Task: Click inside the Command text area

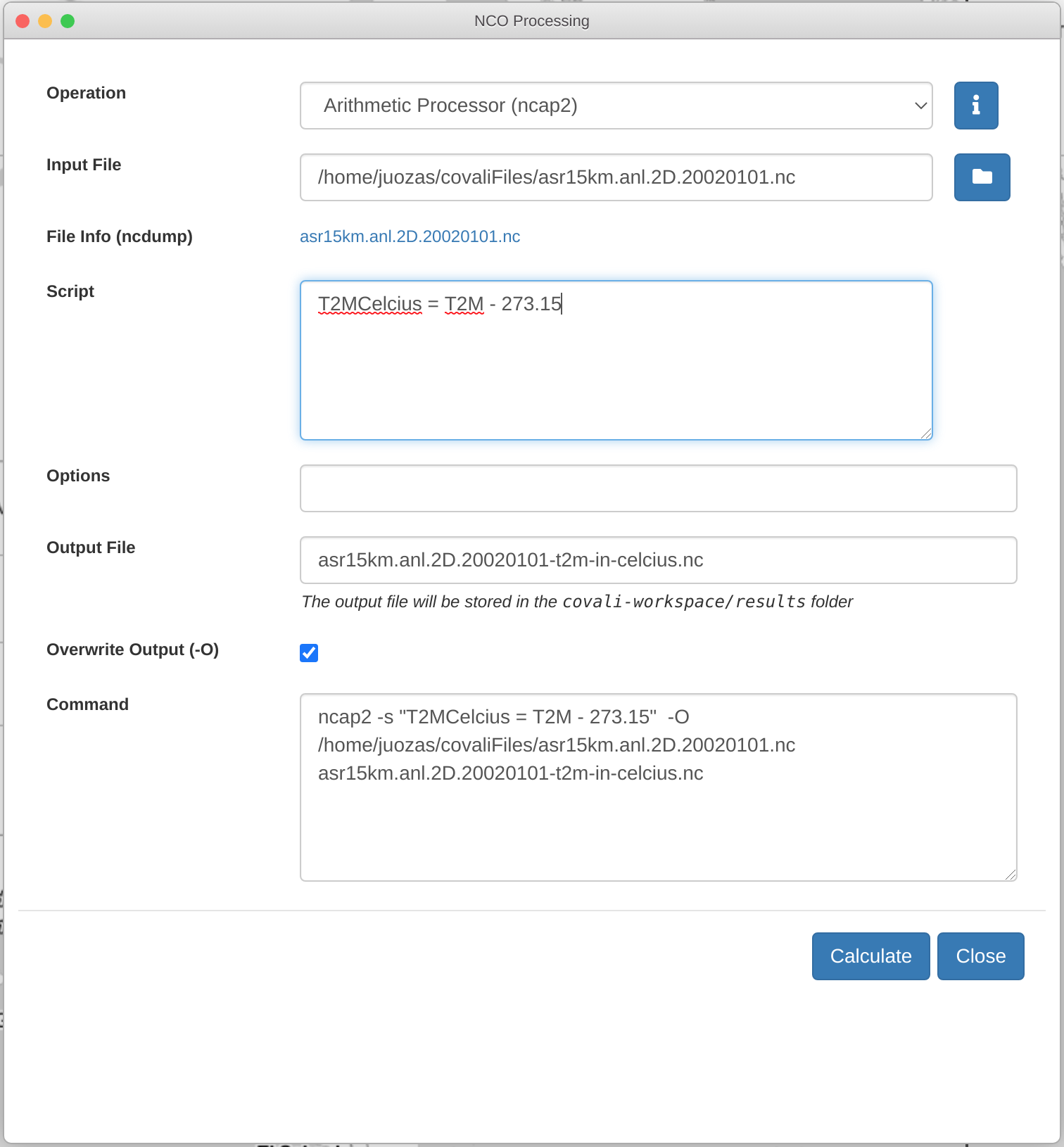Action: 659,787
